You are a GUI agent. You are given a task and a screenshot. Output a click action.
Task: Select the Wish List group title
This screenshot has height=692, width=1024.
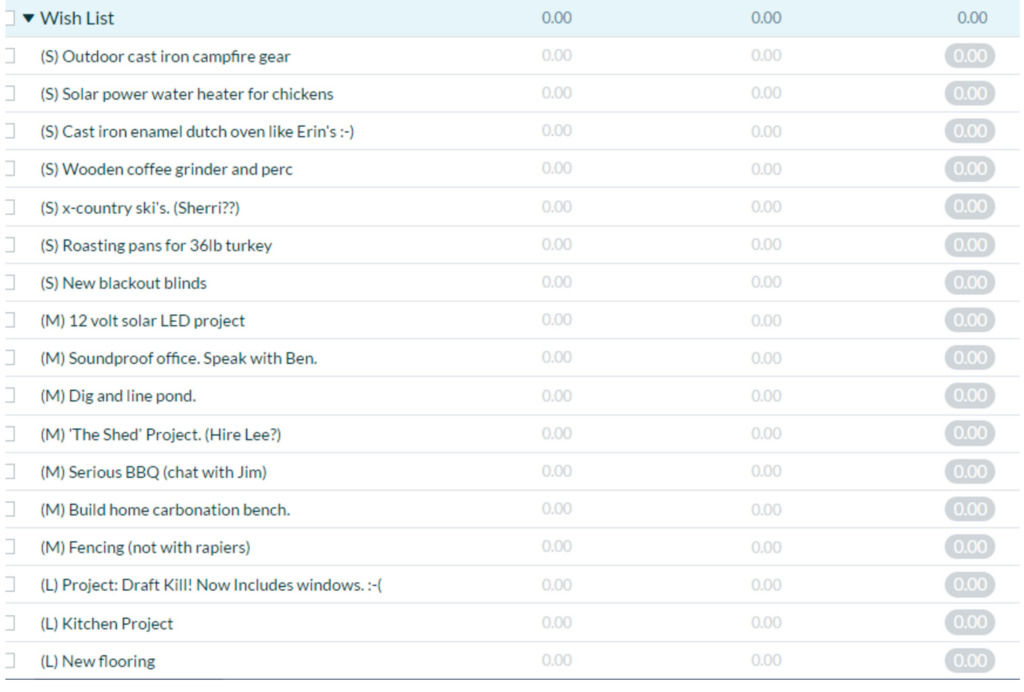click(77, 18)
